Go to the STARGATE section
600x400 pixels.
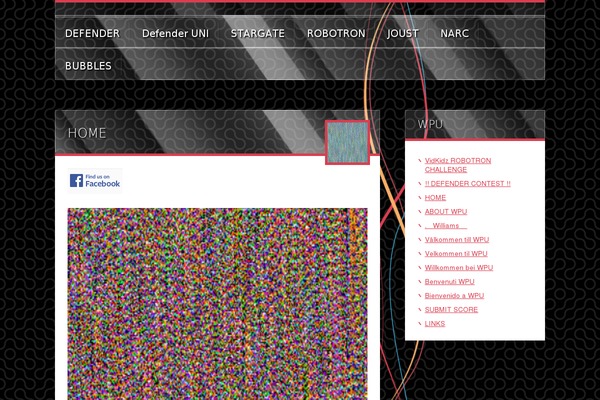click(258, 34)
